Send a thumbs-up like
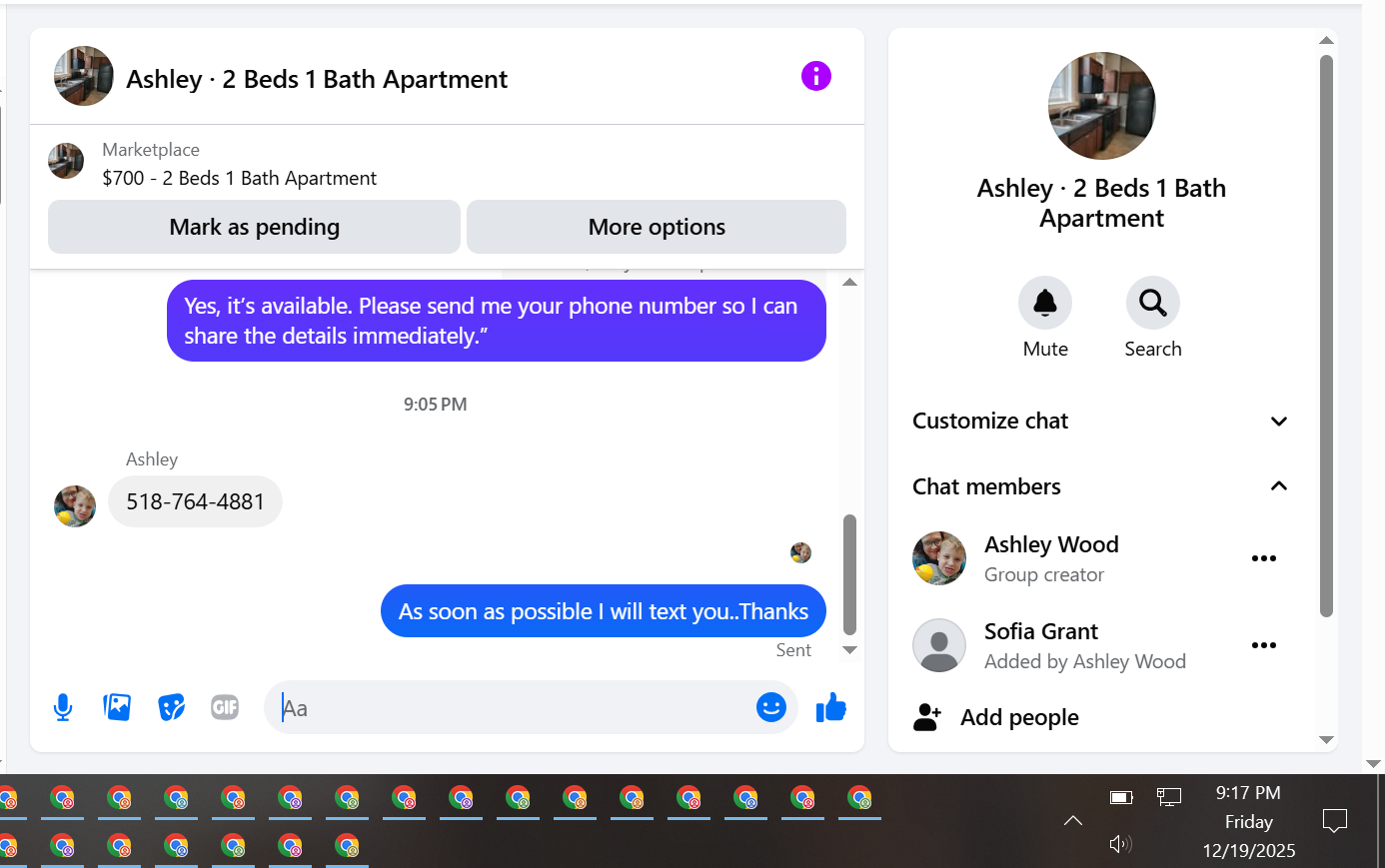Screen dimensions: 1385x868 pos(830,707)
